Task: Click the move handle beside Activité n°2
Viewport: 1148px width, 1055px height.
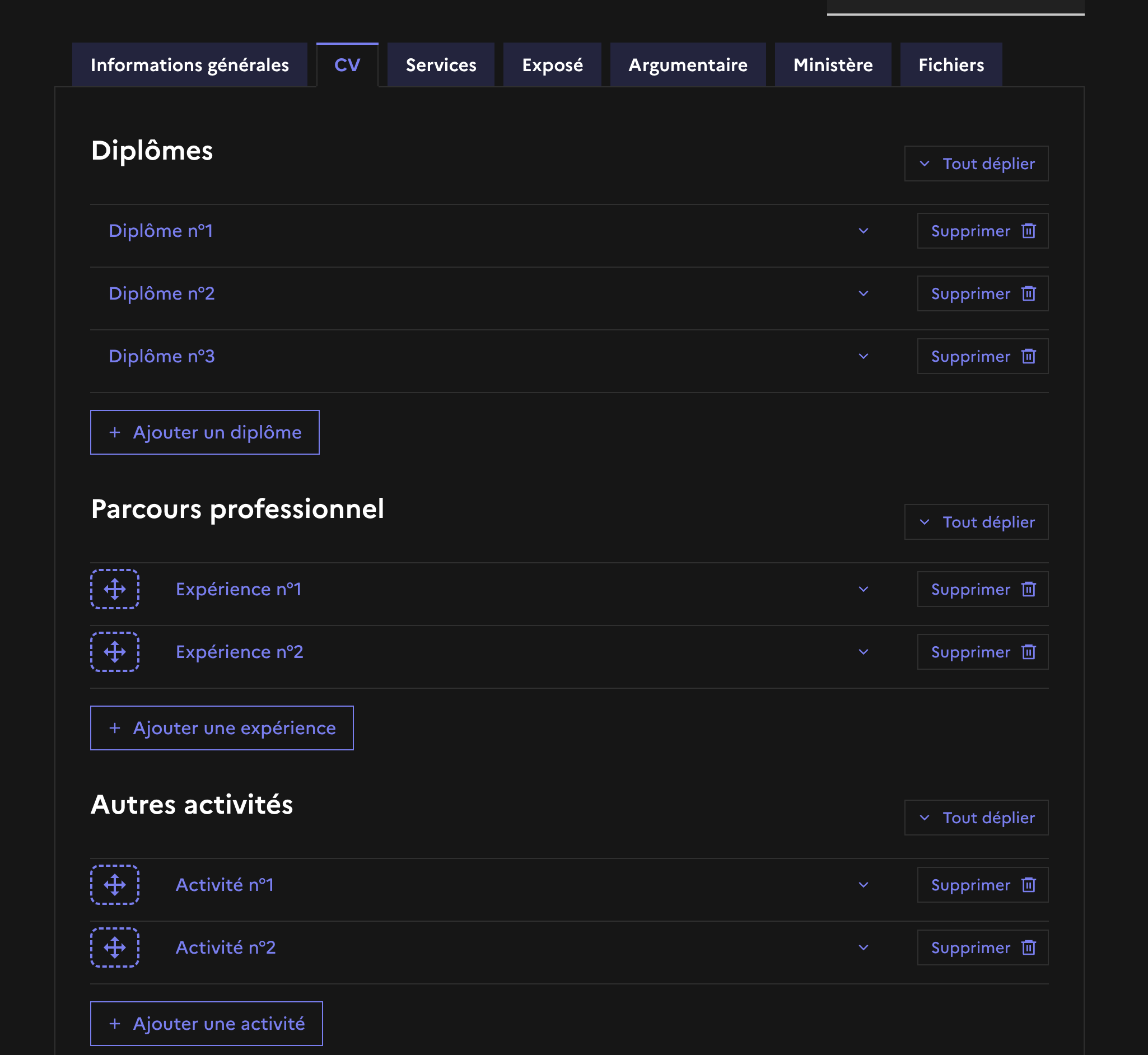Action: coord(115,947)
